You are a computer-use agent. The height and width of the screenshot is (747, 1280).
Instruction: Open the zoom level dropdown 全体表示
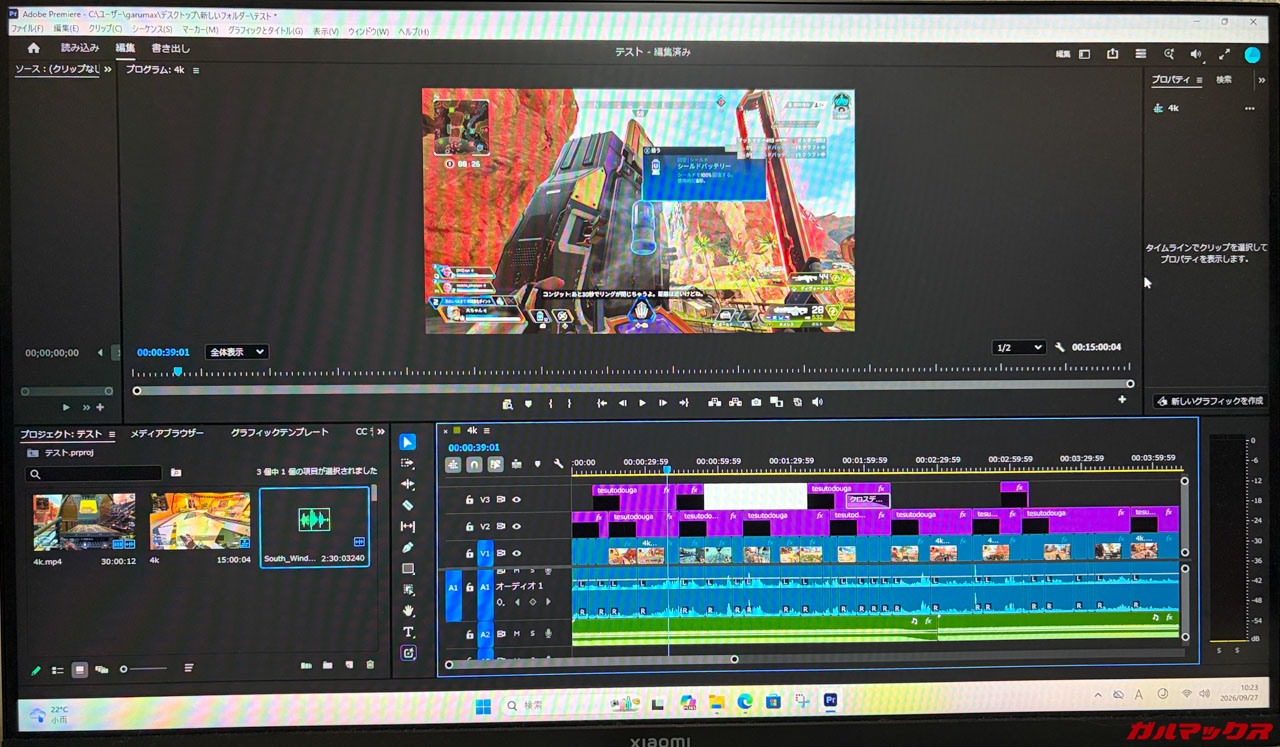(x=236, y=352)
